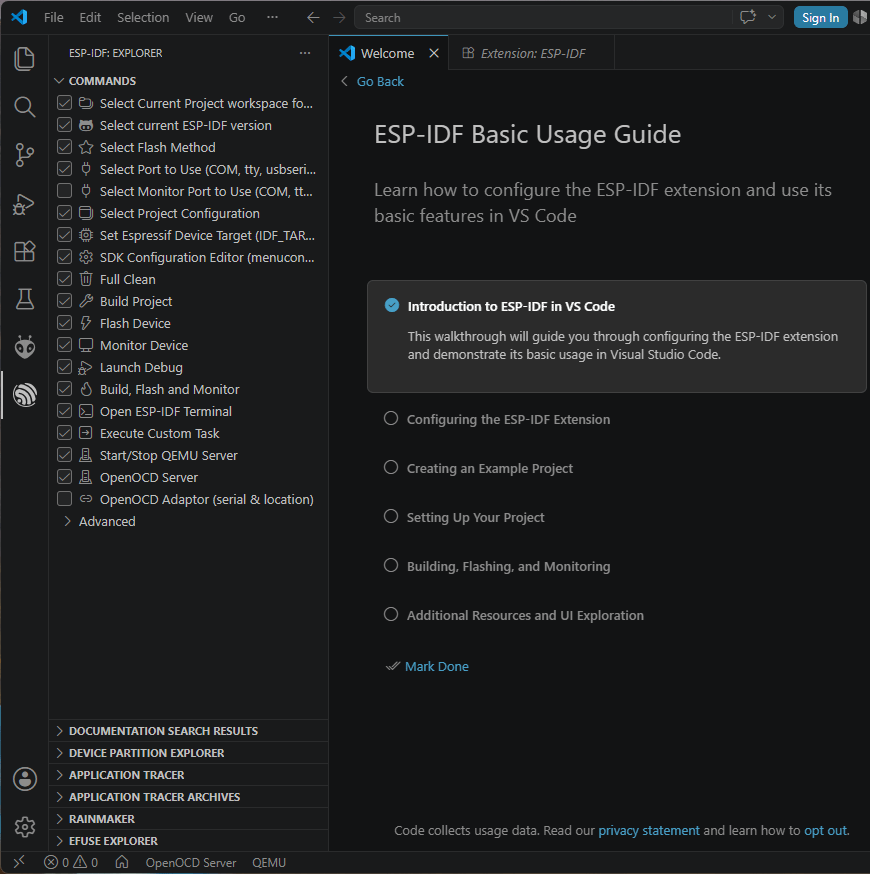This screenshot has height=874, width=870.
Task: Open the Extensions view
Action: click(x=24, y=251)
